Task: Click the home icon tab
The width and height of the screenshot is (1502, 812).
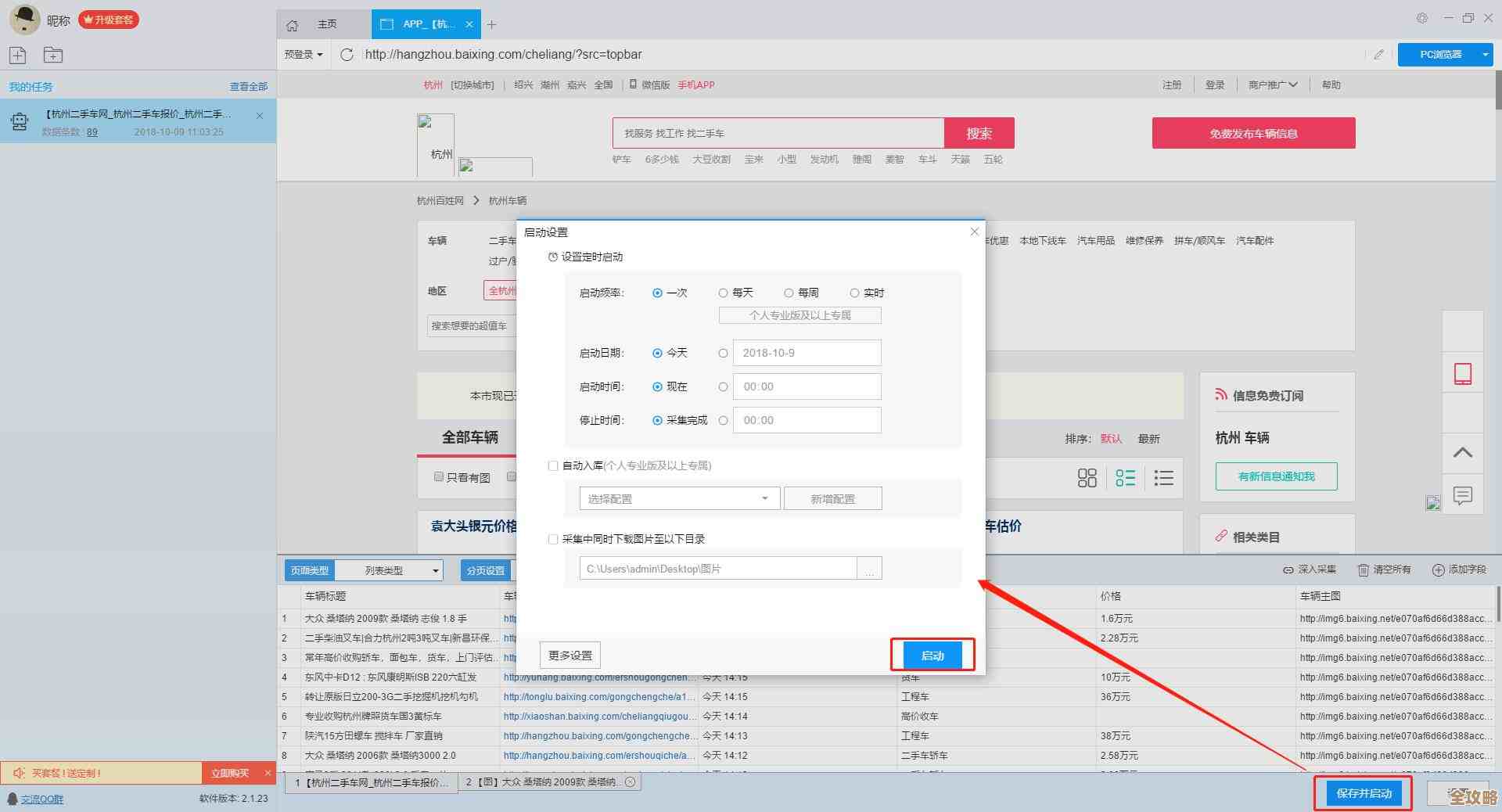Action: pos(292,25)
